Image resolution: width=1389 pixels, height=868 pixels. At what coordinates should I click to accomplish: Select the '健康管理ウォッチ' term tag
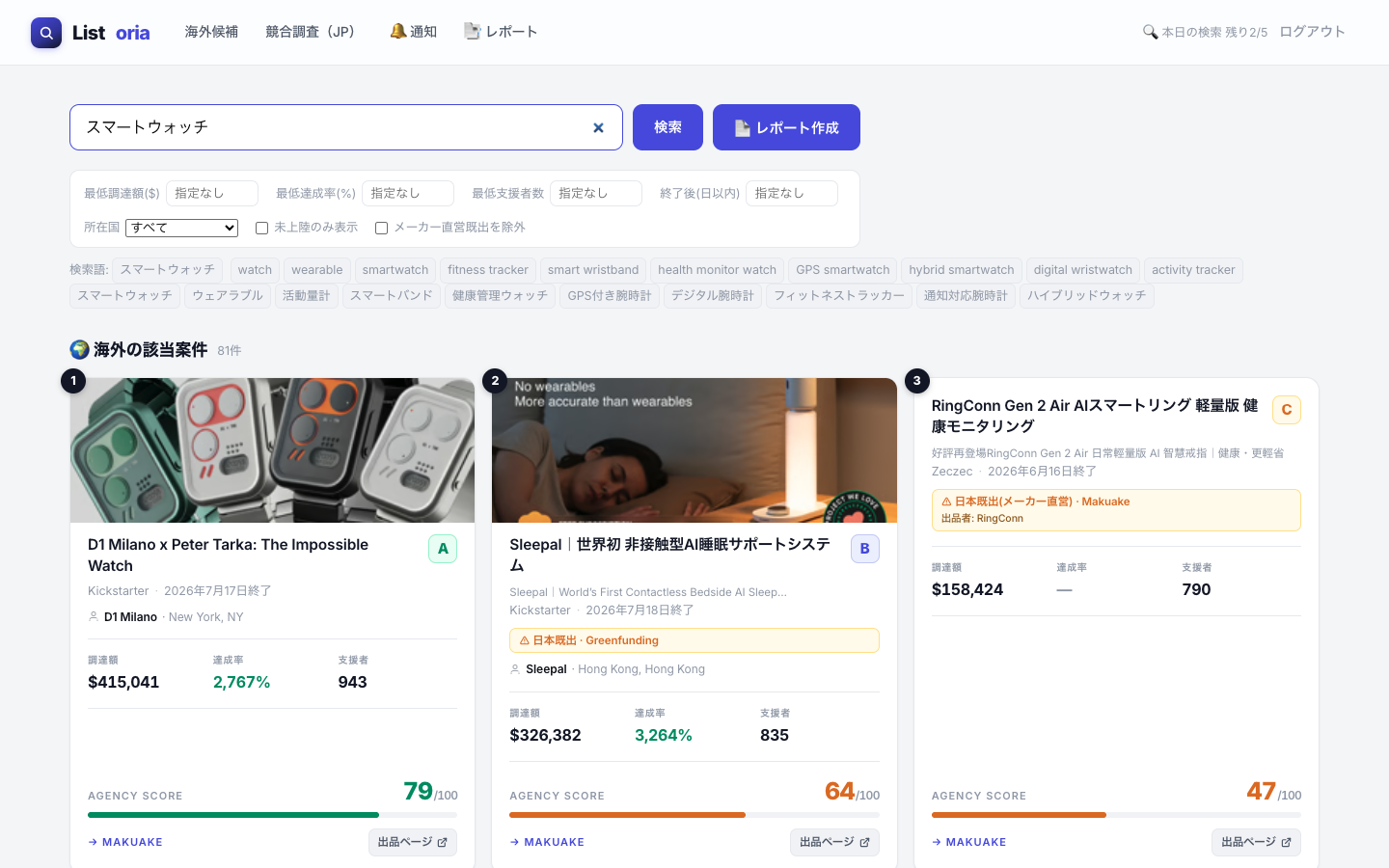(500, 296)
